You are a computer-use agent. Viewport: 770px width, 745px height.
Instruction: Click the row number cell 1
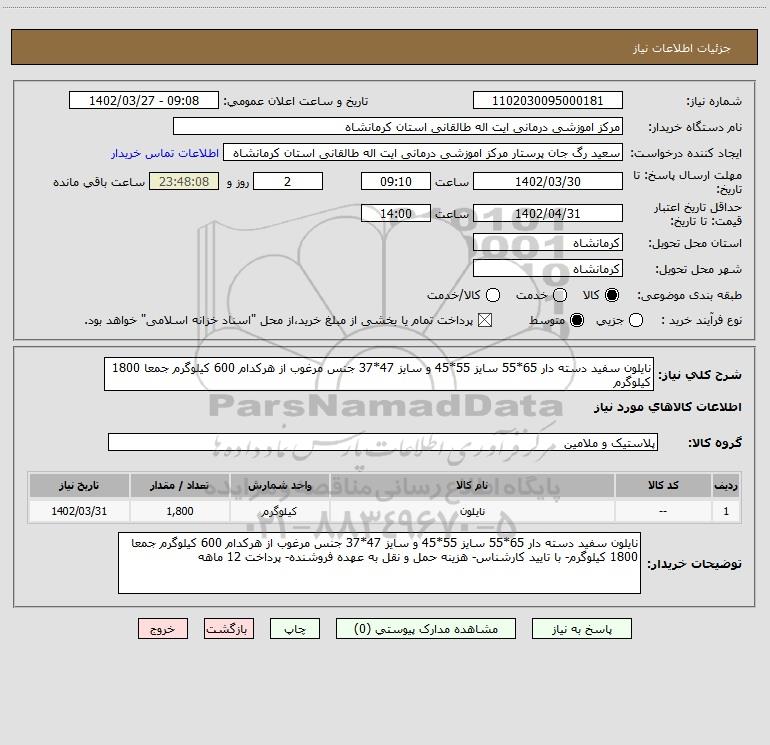click(726, 511)
